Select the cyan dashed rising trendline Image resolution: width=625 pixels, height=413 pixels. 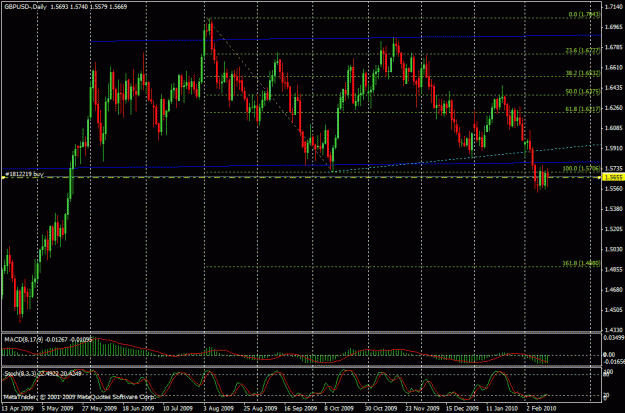coord(466,157)
